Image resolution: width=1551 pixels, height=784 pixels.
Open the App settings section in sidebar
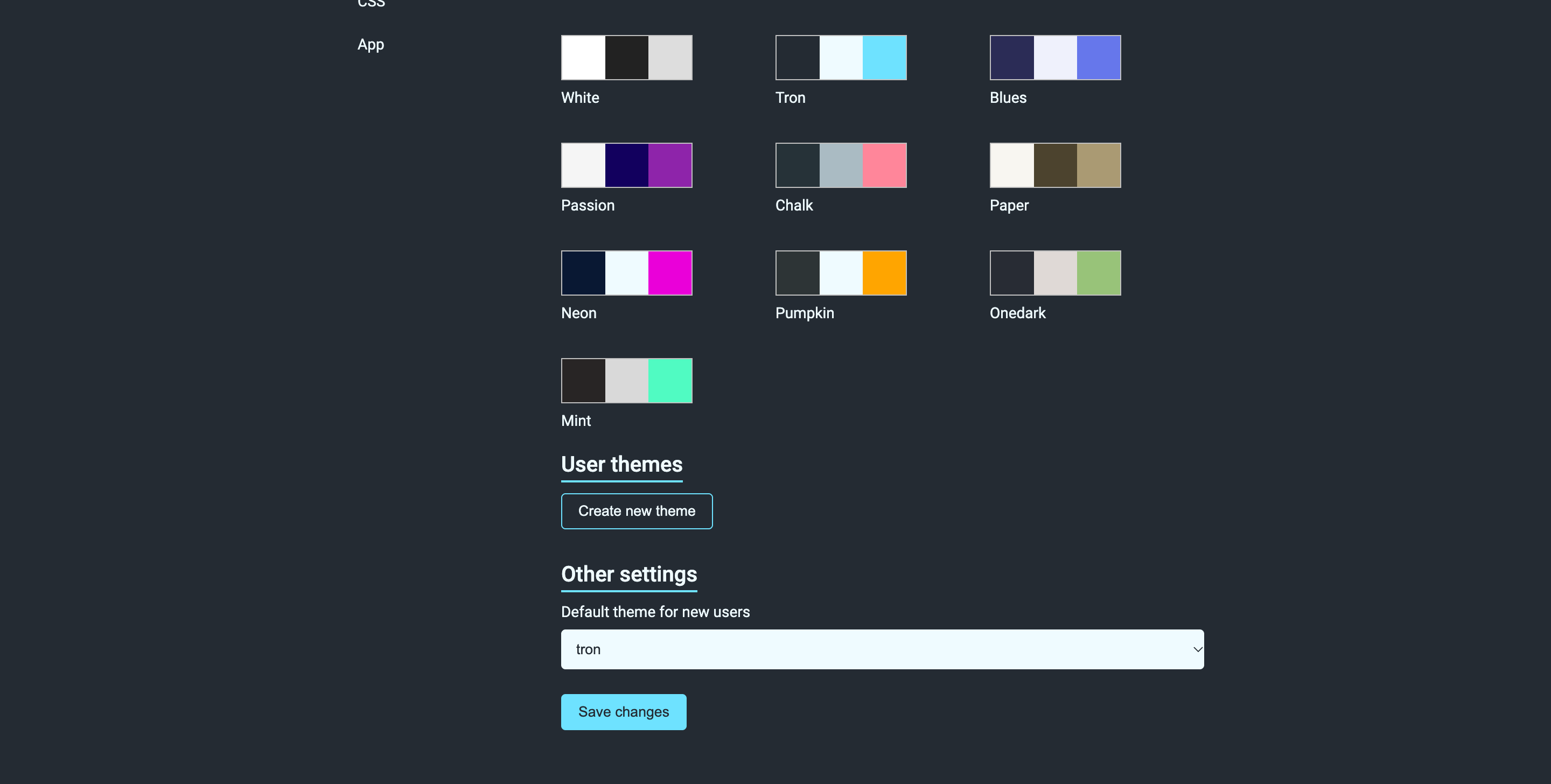(x=371, y=45)
